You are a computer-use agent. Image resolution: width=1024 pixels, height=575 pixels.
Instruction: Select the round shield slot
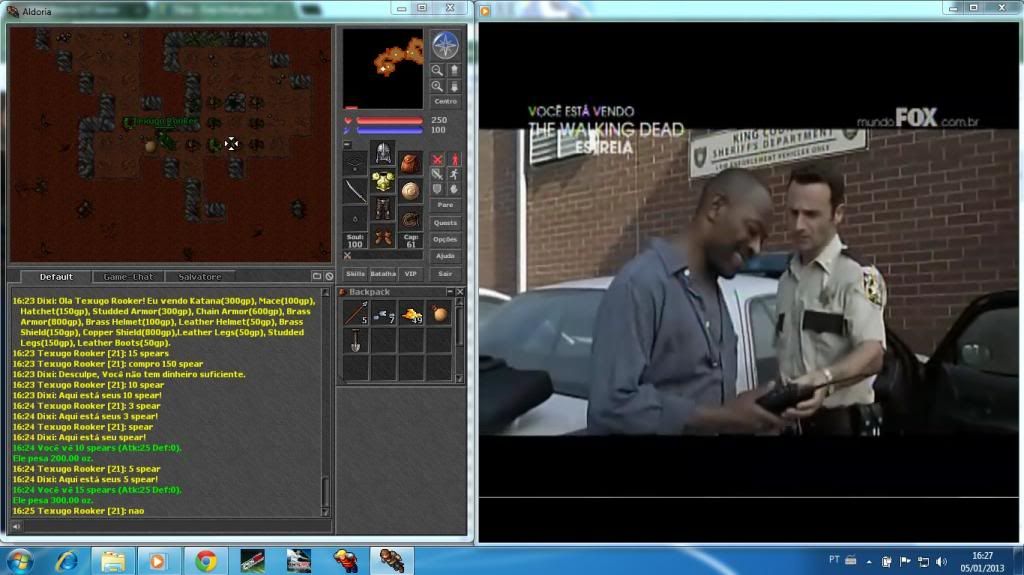tap(411, 191)
